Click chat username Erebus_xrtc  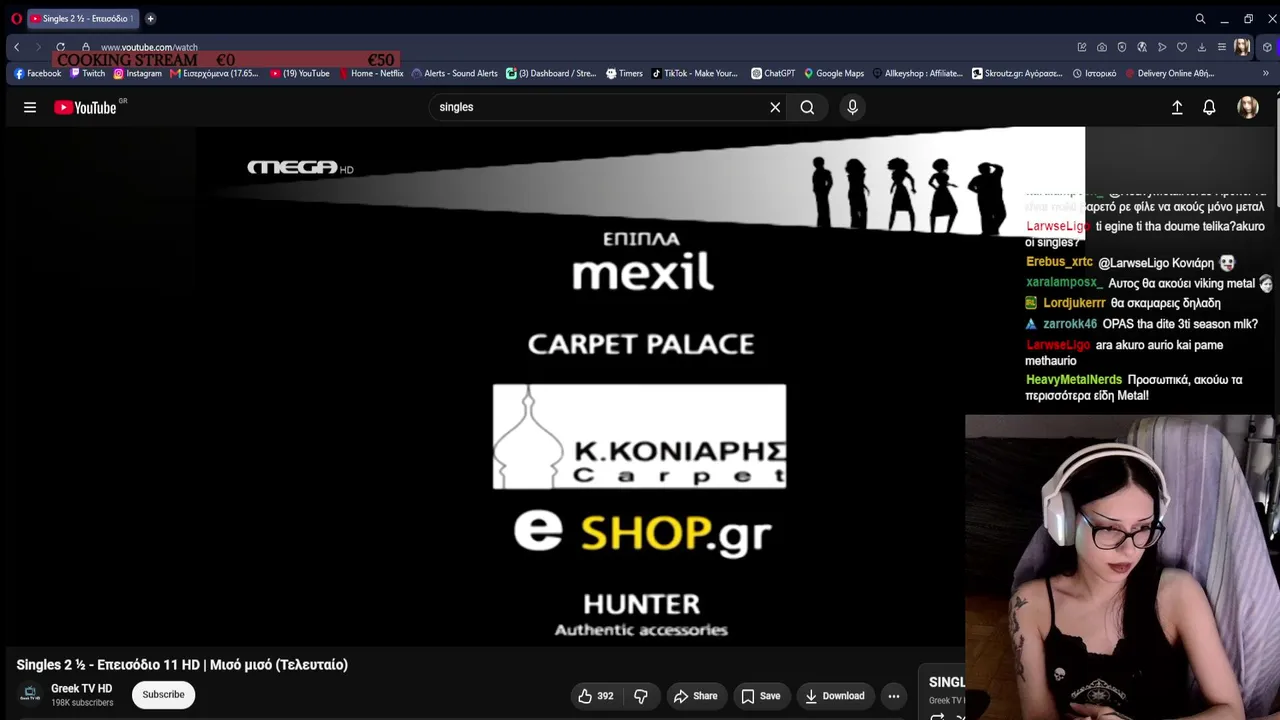click(x=1059, y=262)
